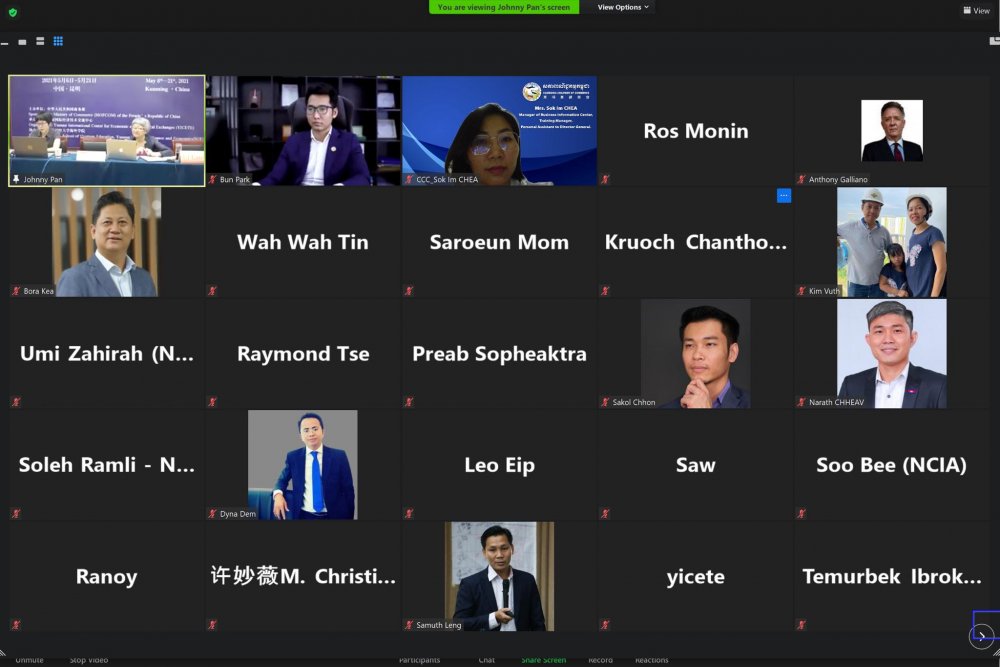Switch to gallery grid view icon

(x=58, y=41)
